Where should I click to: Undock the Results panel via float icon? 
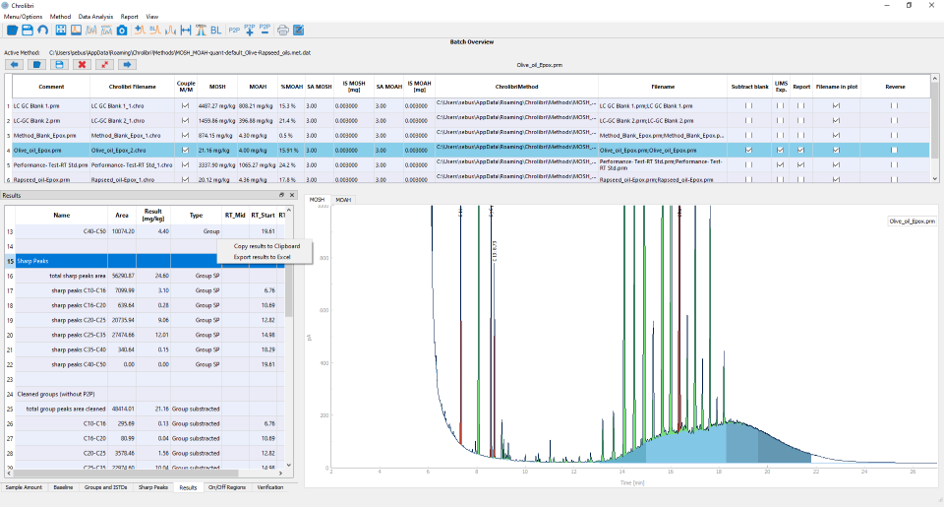click(281, 195)
